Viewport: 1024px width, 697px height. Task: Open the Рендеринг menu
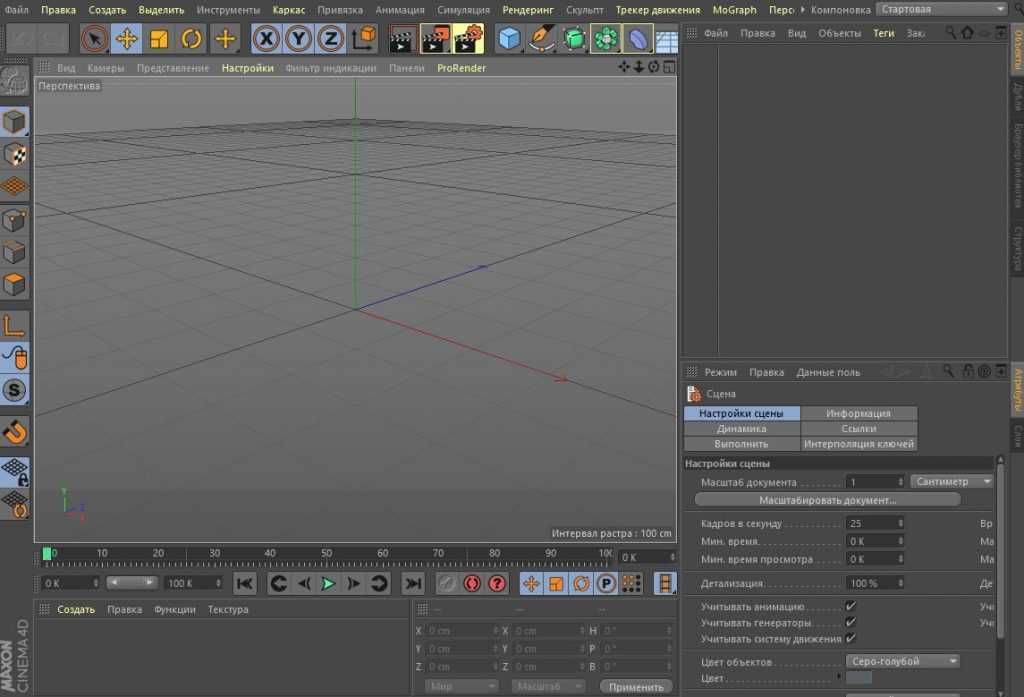pos(527,9)
